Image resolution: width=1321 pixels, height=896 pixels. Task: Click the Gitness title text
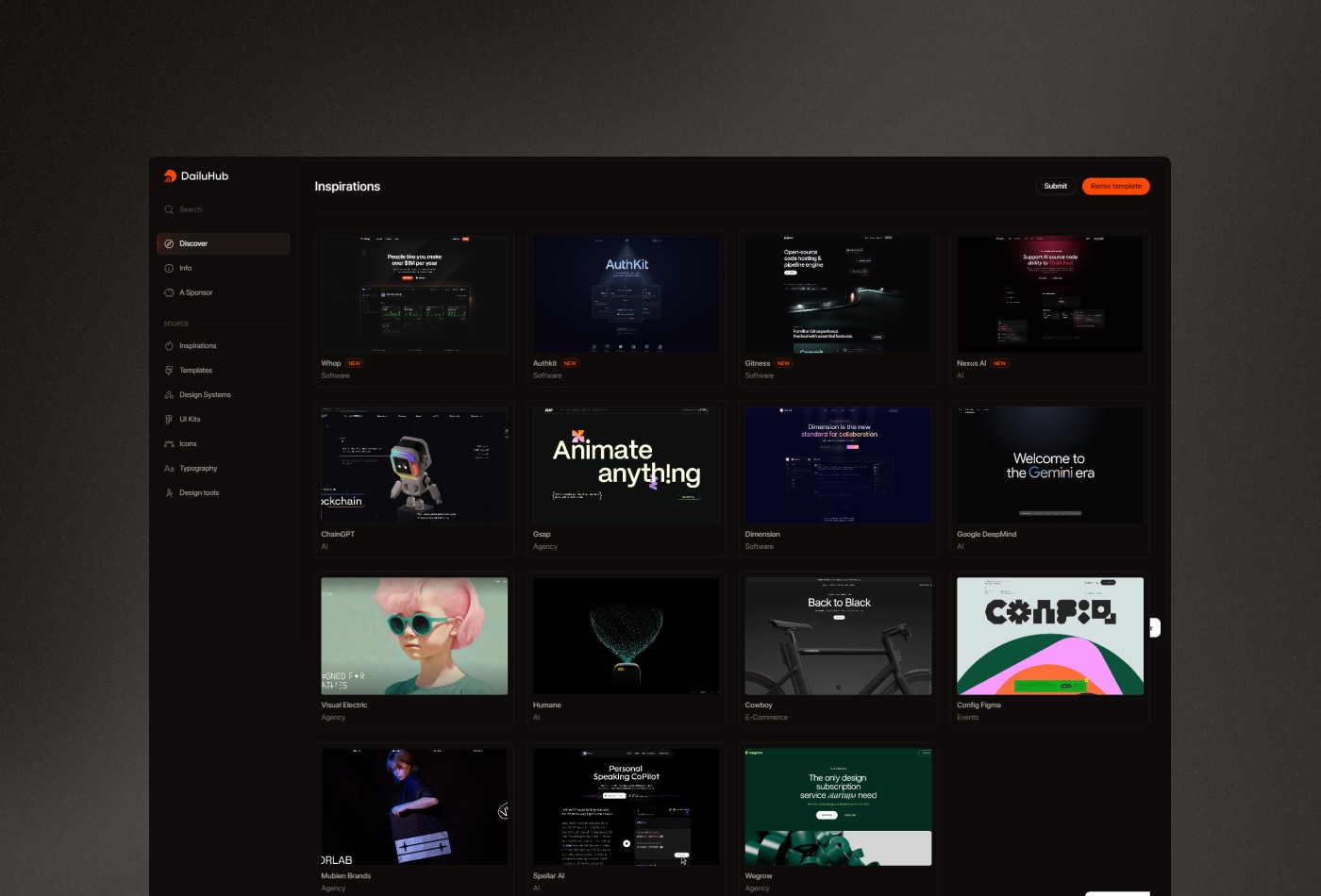click(x=758, y=363)
